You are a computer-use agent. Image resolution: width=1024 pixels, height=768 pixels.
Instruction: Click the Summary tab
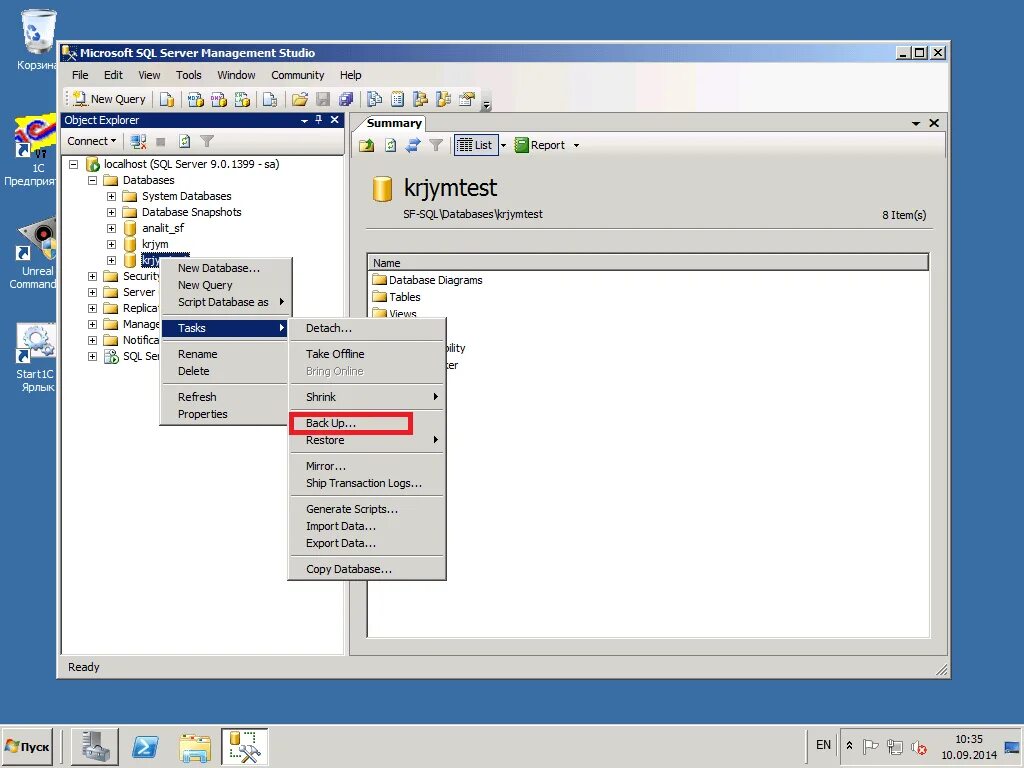(x=394, y=123)
